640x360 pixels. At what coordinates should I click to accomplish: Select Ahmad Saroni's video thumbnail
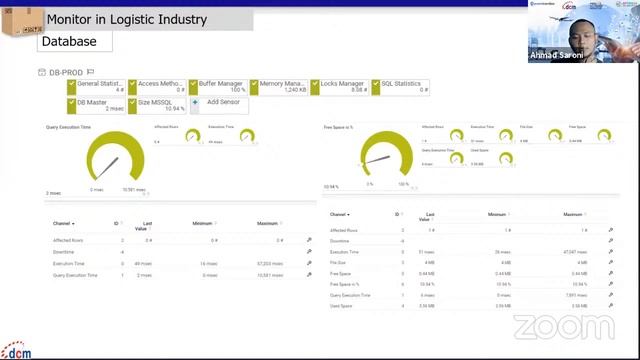click(x=584, y=31)
